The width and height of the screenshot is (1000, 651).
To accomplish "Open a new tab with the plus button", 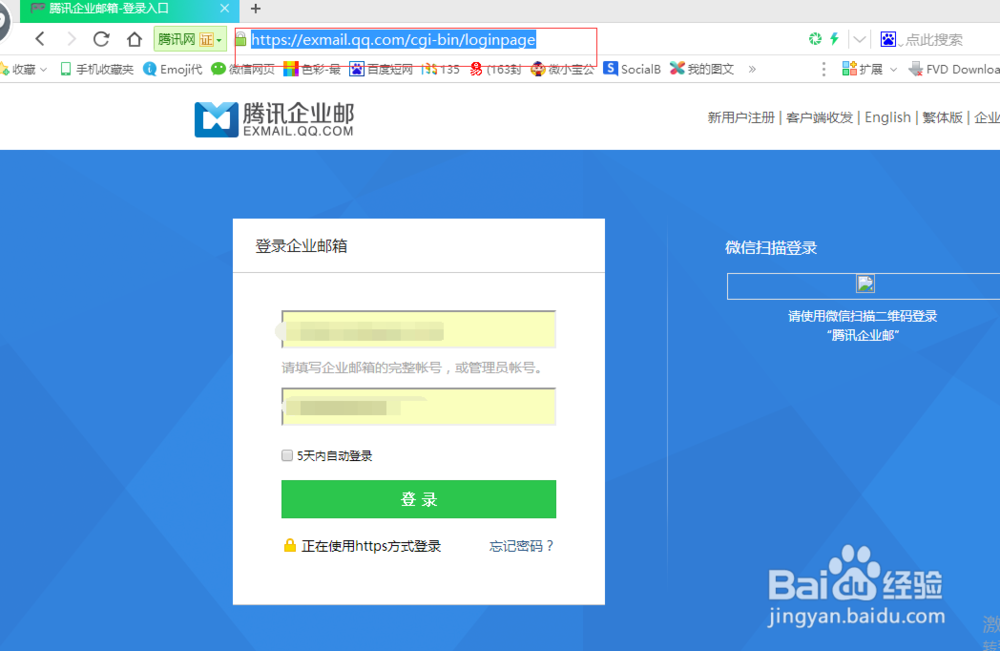I will pos(256,8).
